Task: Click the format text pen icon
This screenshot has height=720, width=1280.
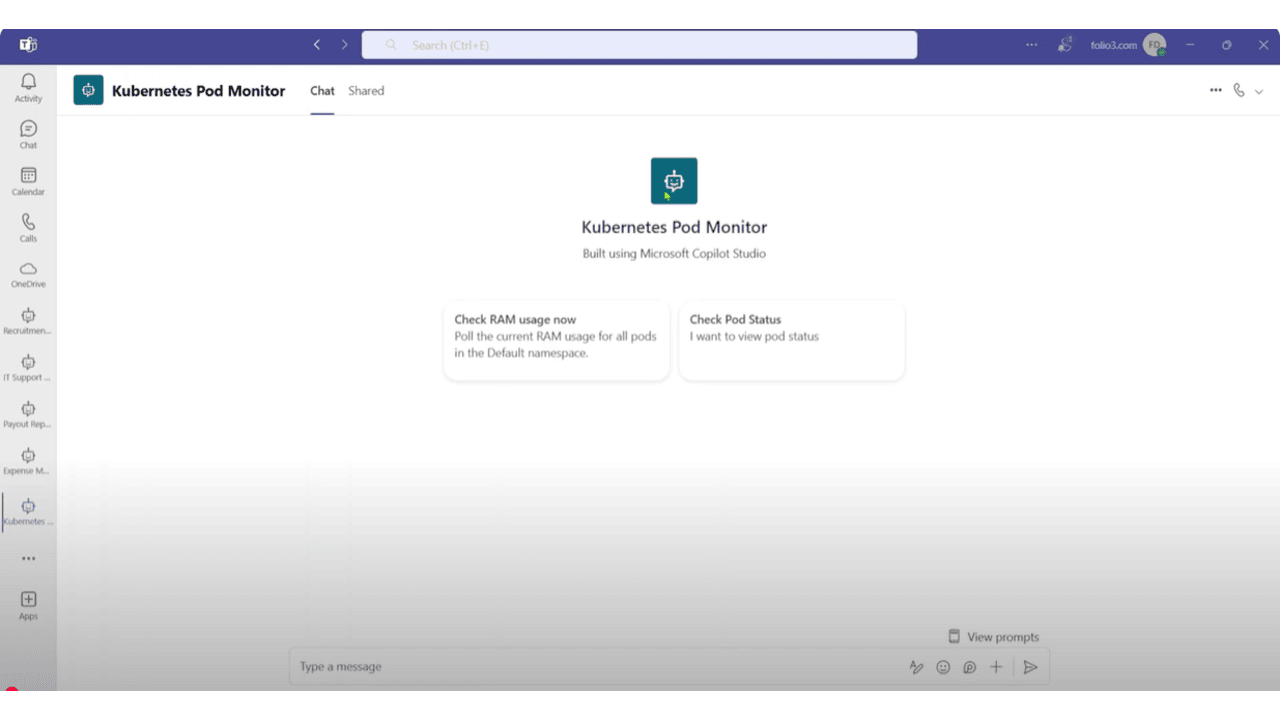Action: [x=916, y=667]
